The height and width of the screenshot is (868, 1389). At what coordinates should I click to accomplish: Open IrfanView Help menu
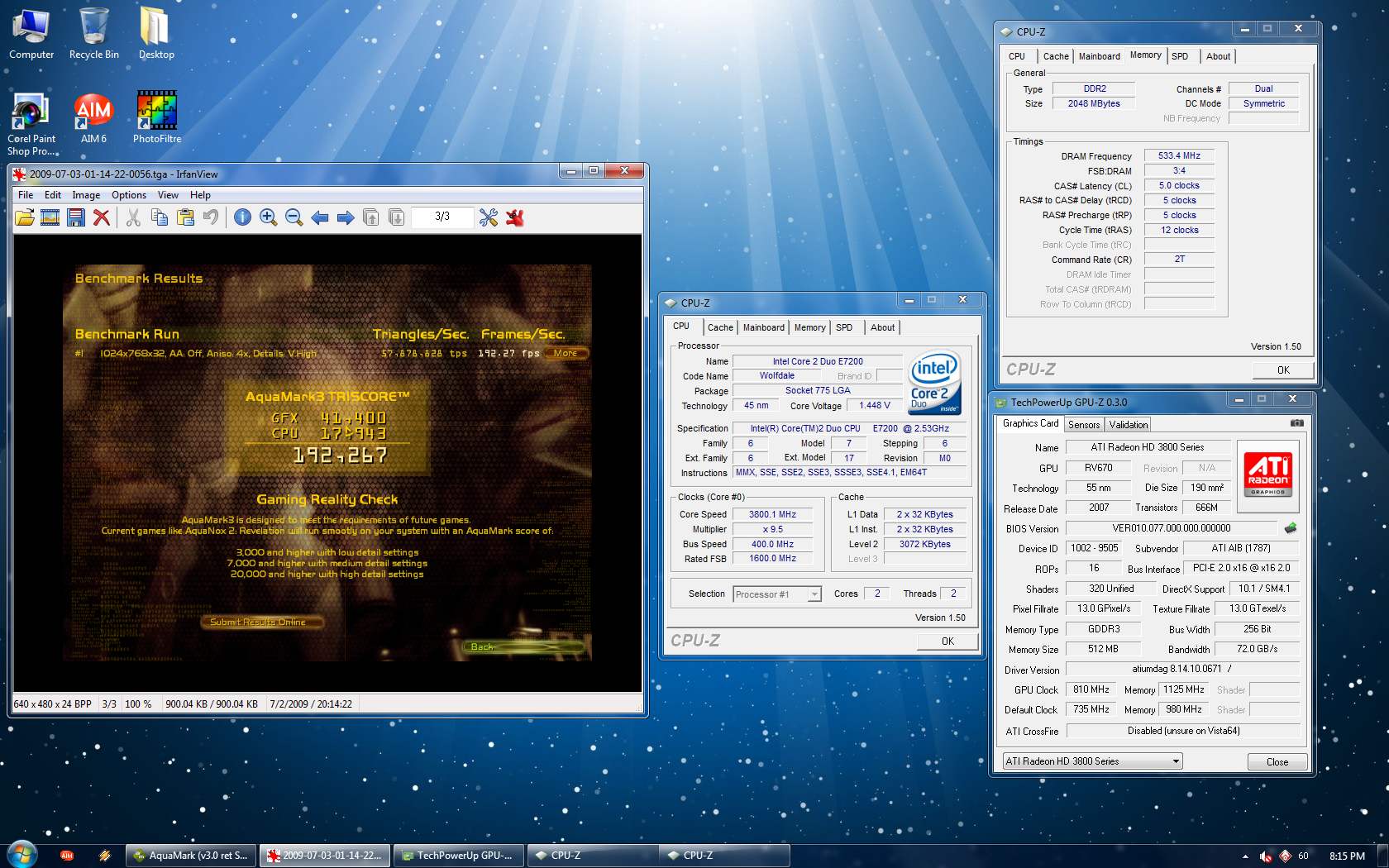click(200, 195)
